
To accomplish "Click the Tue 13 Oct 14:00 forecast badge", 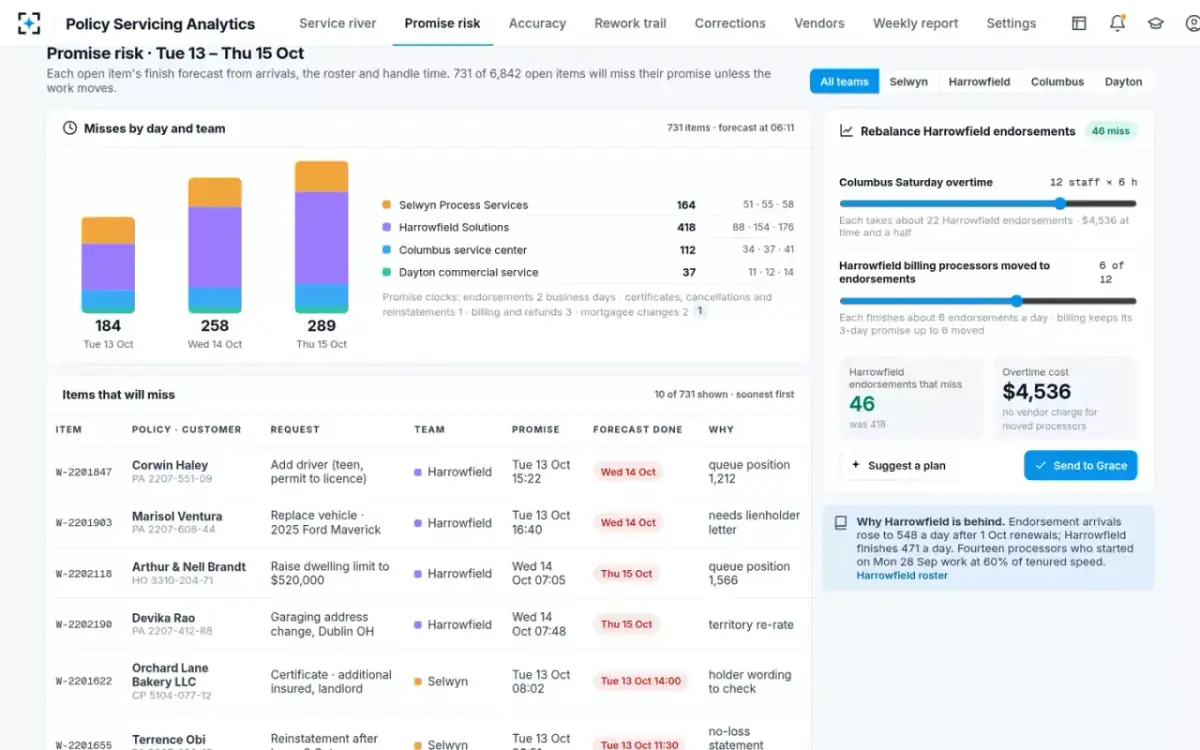I will (641, 682).
